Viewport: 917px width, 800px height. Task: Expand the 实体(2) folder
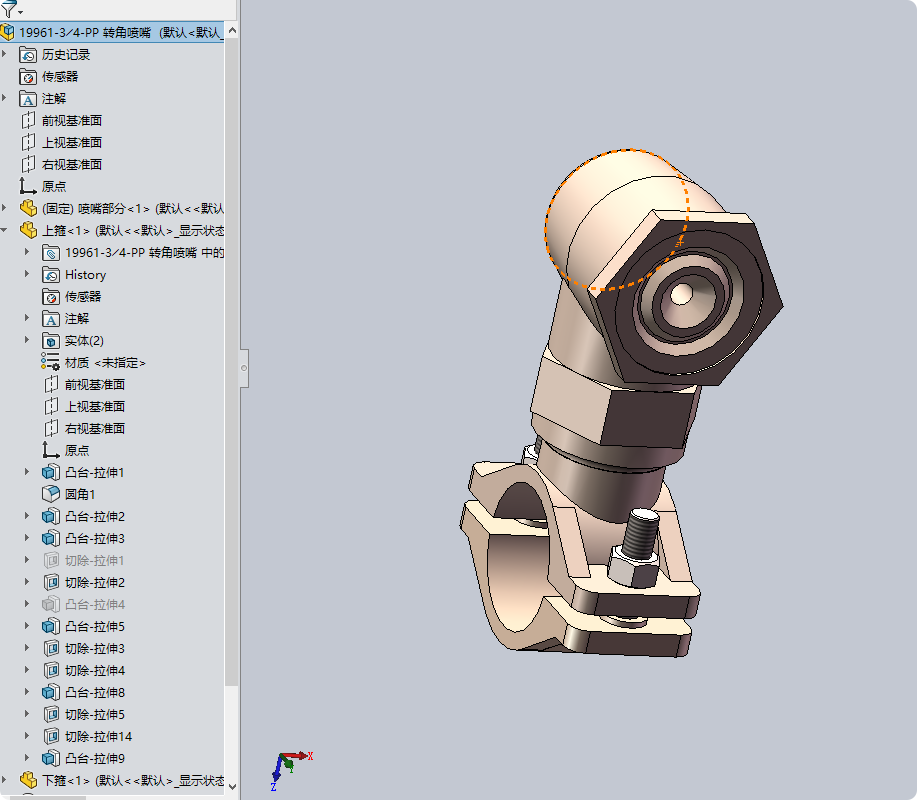[x=27, y=340]
